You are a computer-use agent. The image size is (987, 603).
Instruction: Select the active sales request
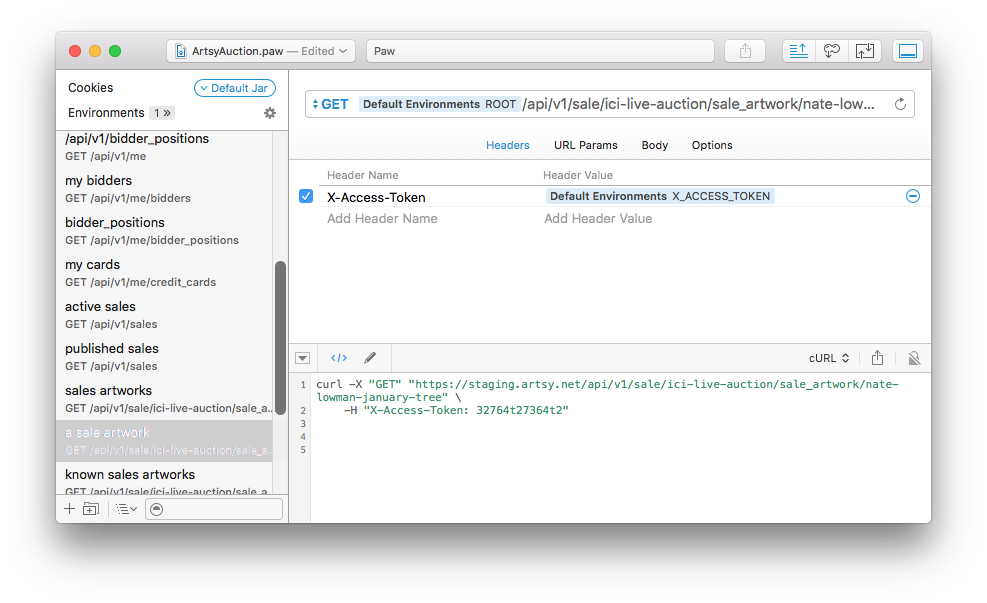(164, 315)
